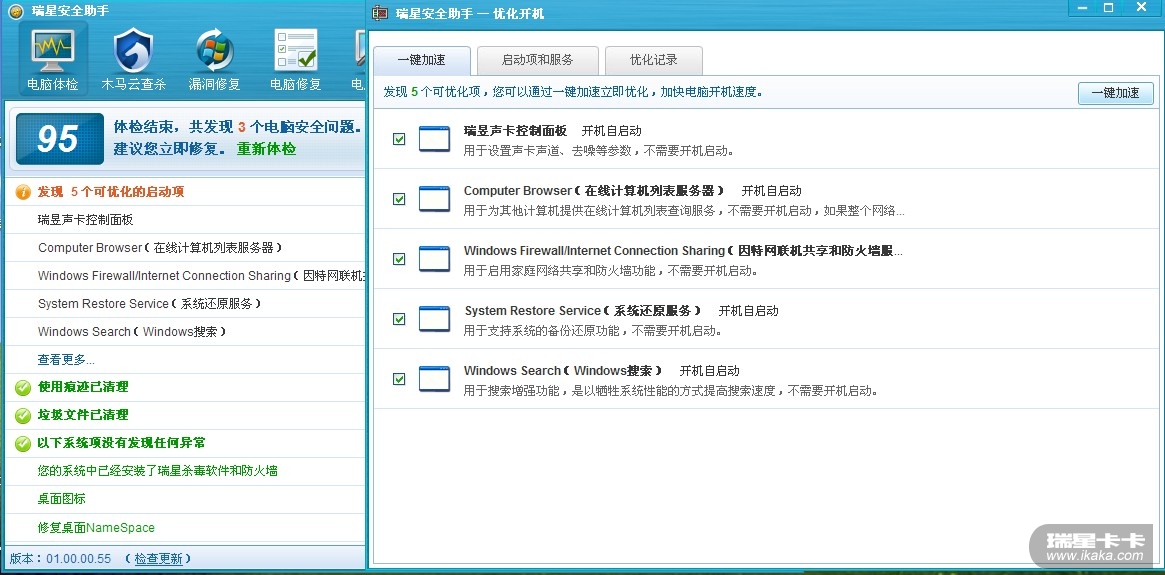Click Computer Browser title in the optimize list
Image resolution: width=1165 pixels, height=575 pixels.
594,191
